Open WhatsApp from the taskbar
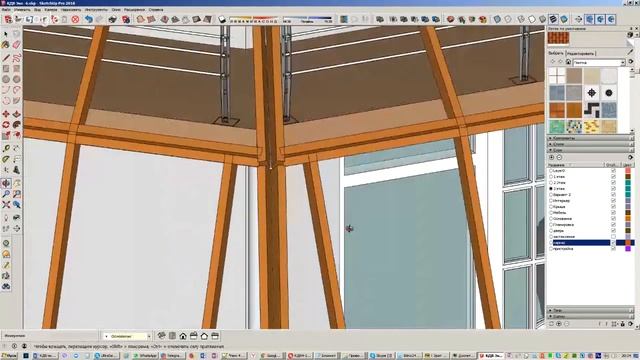640x360 pixels. (x=145, y=356)
